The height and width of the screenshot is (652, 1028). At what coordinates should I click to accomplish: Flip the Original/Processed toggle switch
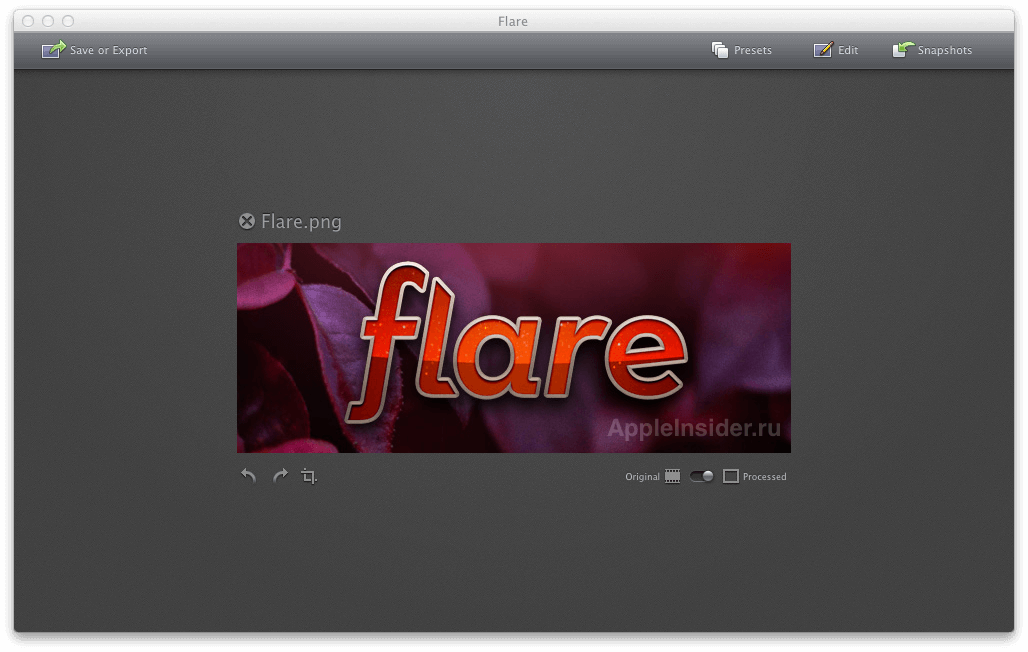tap(701, 476)
